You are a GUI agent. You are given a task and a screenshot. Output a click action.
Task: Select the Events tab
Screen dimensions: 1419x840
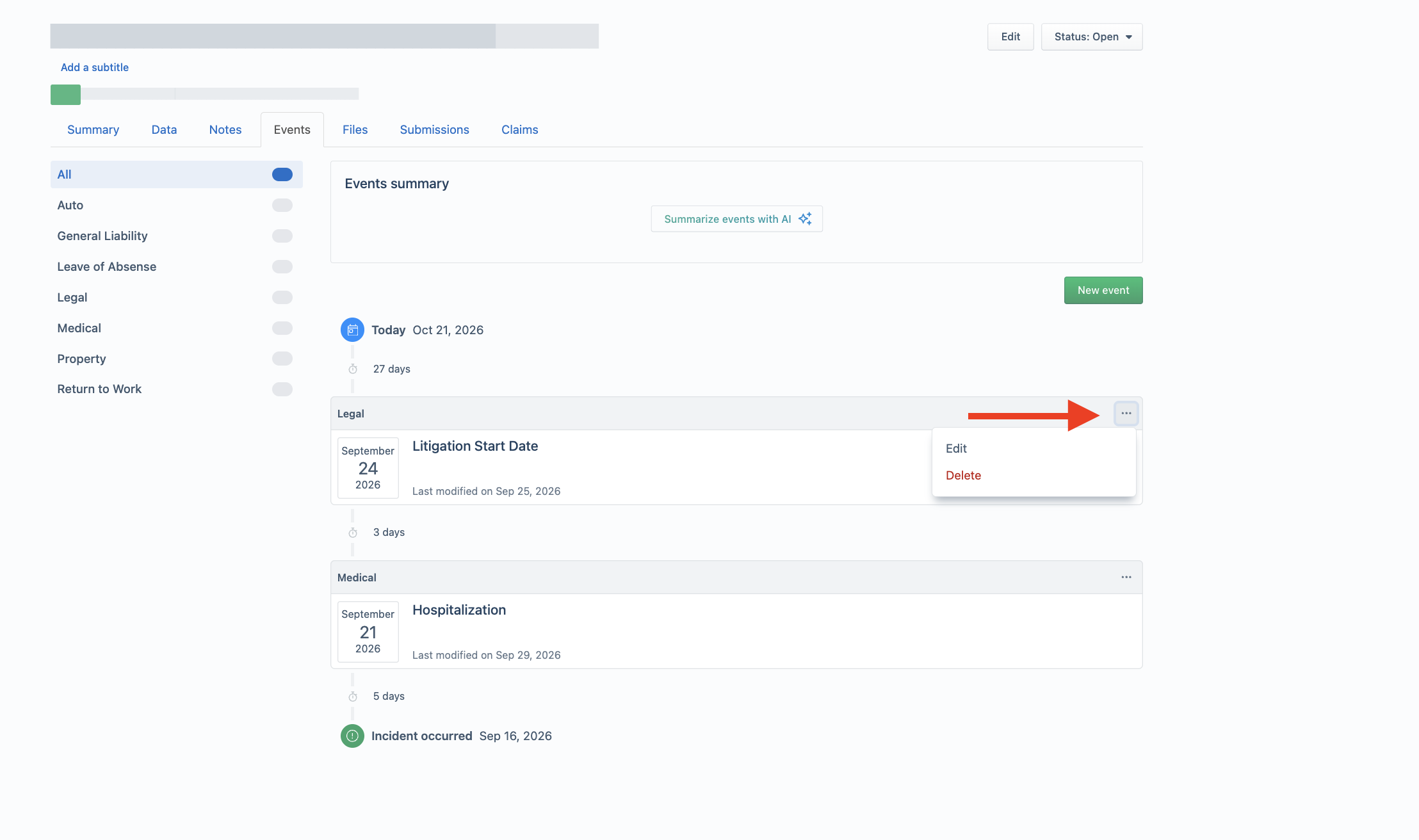pyautogui.click(x=292, y=130)
